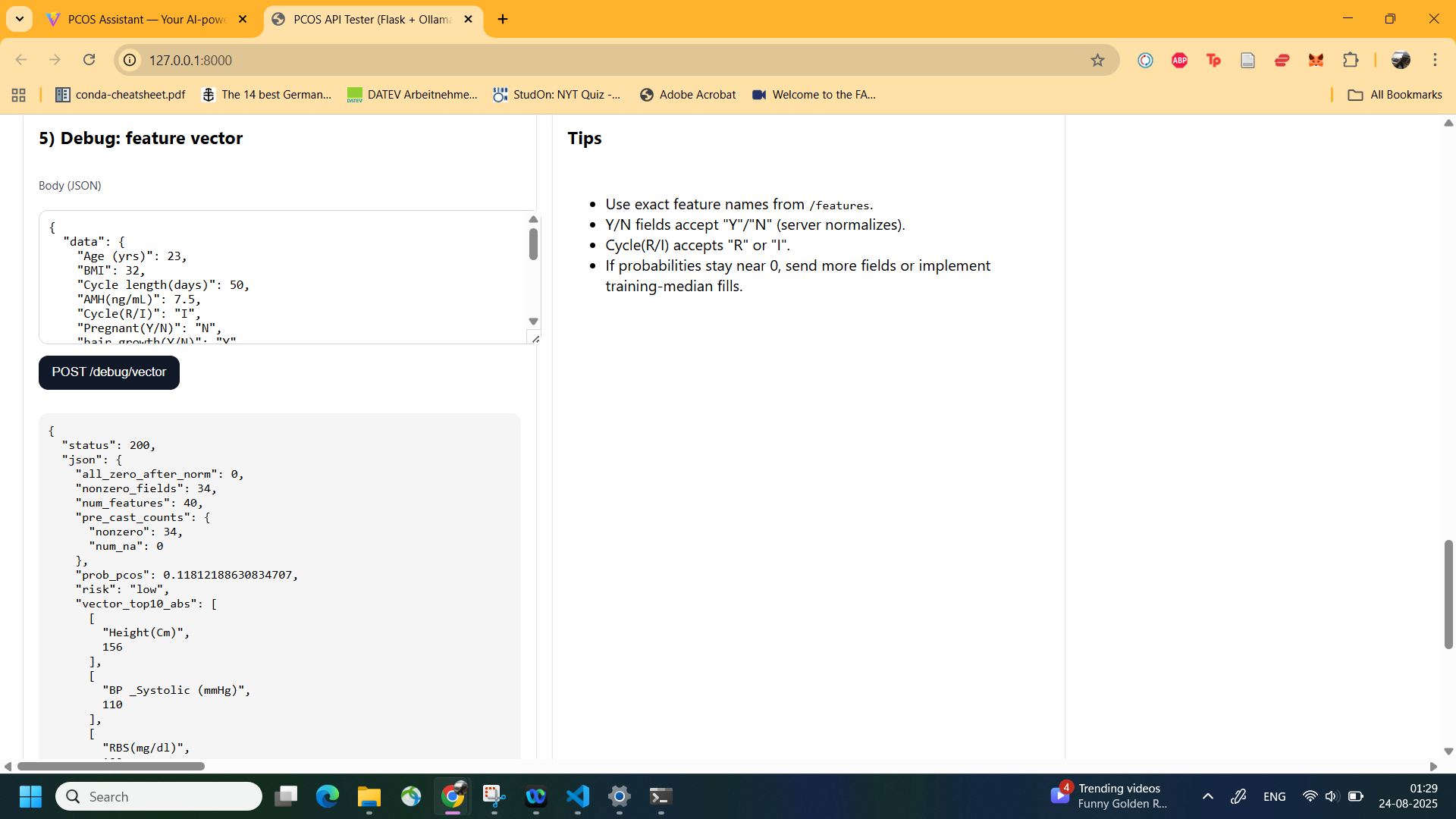Screen dimensions: 1456x819
Task: Open the Chrome three-dot menu
Action: pos(1435,60)
